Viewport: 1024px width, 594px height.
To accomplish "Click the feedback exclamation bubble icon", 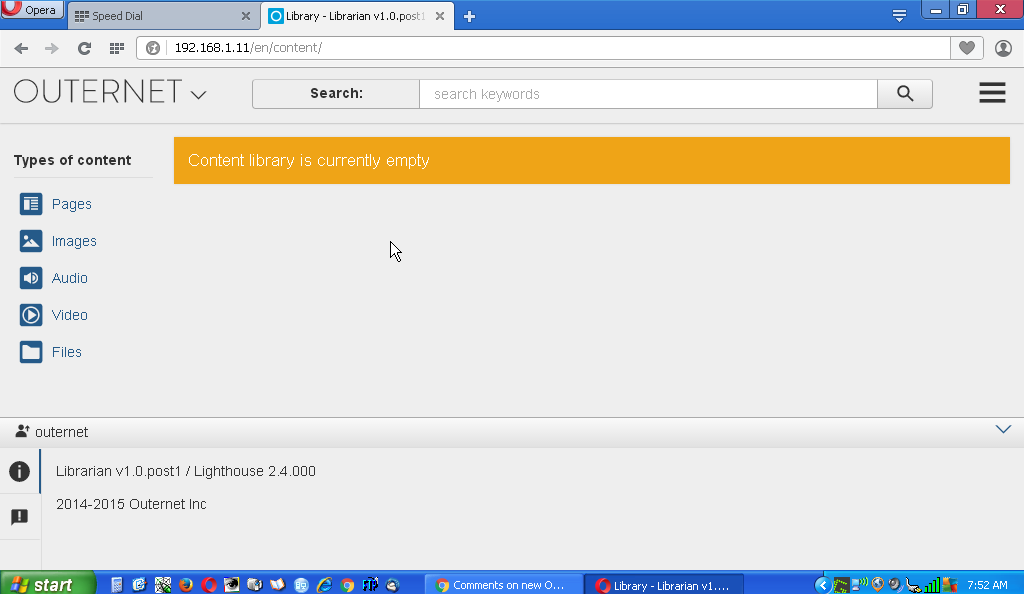I will [x=19, y=517].
